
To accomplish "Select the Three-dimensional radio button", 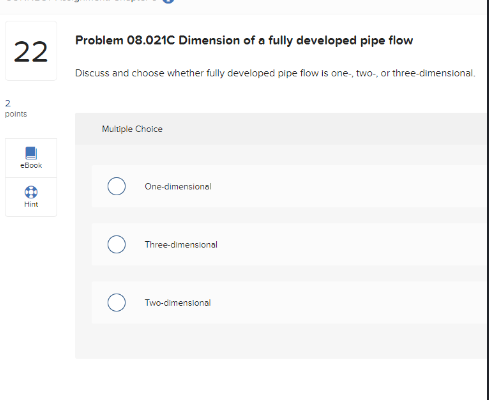I will click(x=117, y=244).
